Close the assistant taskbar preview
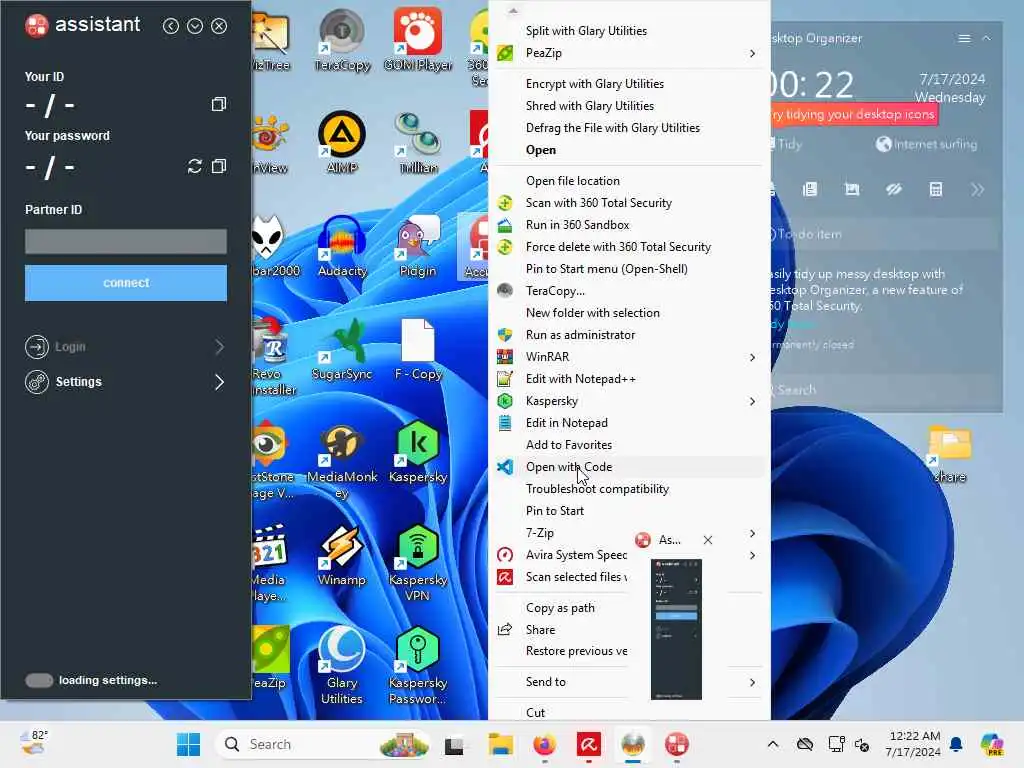Image resolution: width=1024 pixels, height=768 pixels. (708, 540)
